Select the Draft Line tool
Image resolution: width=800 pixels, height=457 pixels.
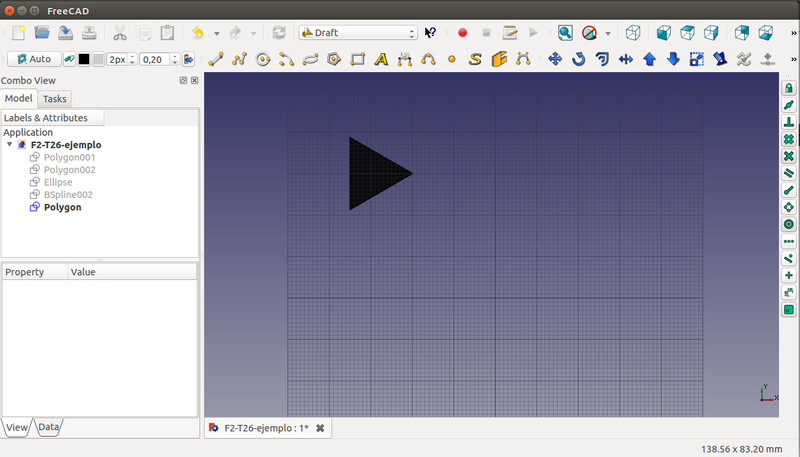215,59
